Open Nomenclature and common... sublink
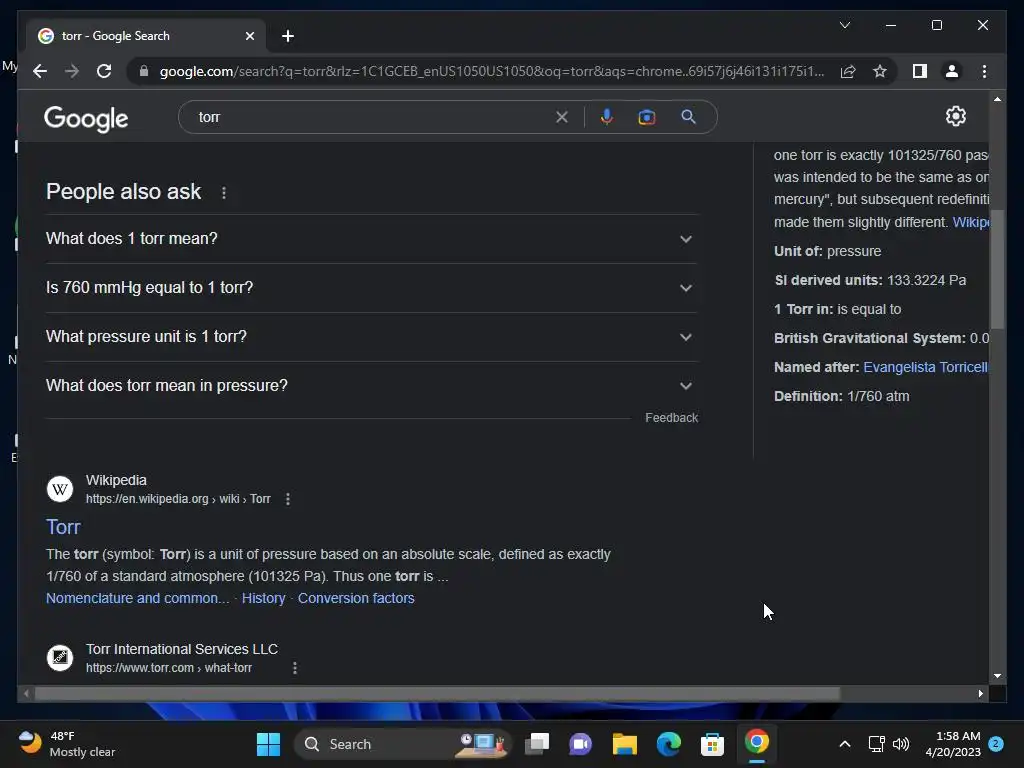The width and height of the screenshot is (1024, 768). point(138,598)
